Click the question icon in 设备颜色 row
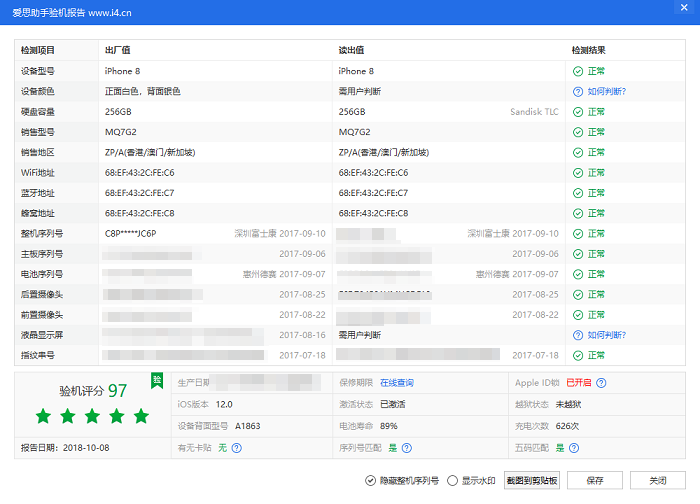The image size is (700, 504). (578, 92)
